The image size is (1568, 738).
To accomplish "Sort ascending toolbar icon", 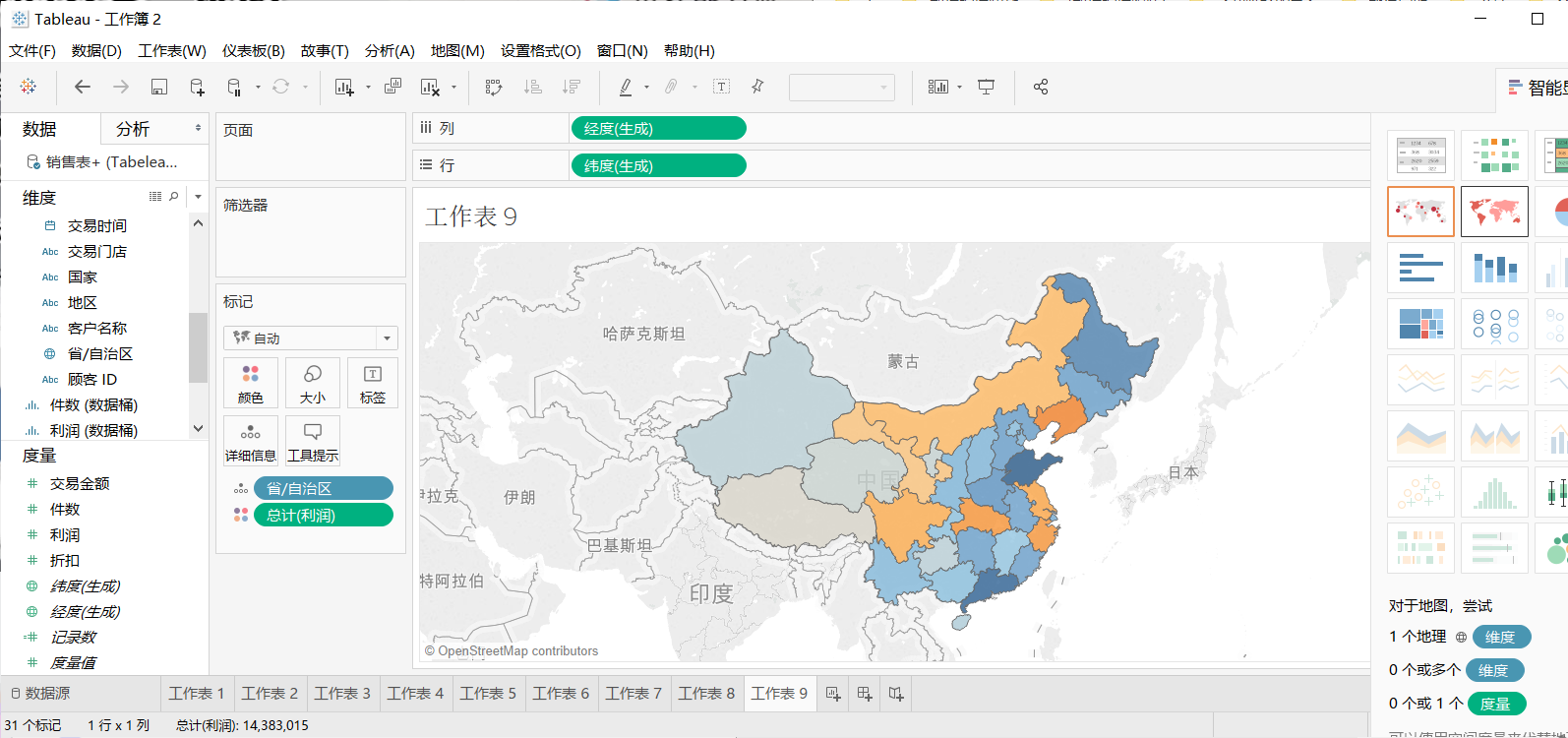I will [x=532, y=87].
